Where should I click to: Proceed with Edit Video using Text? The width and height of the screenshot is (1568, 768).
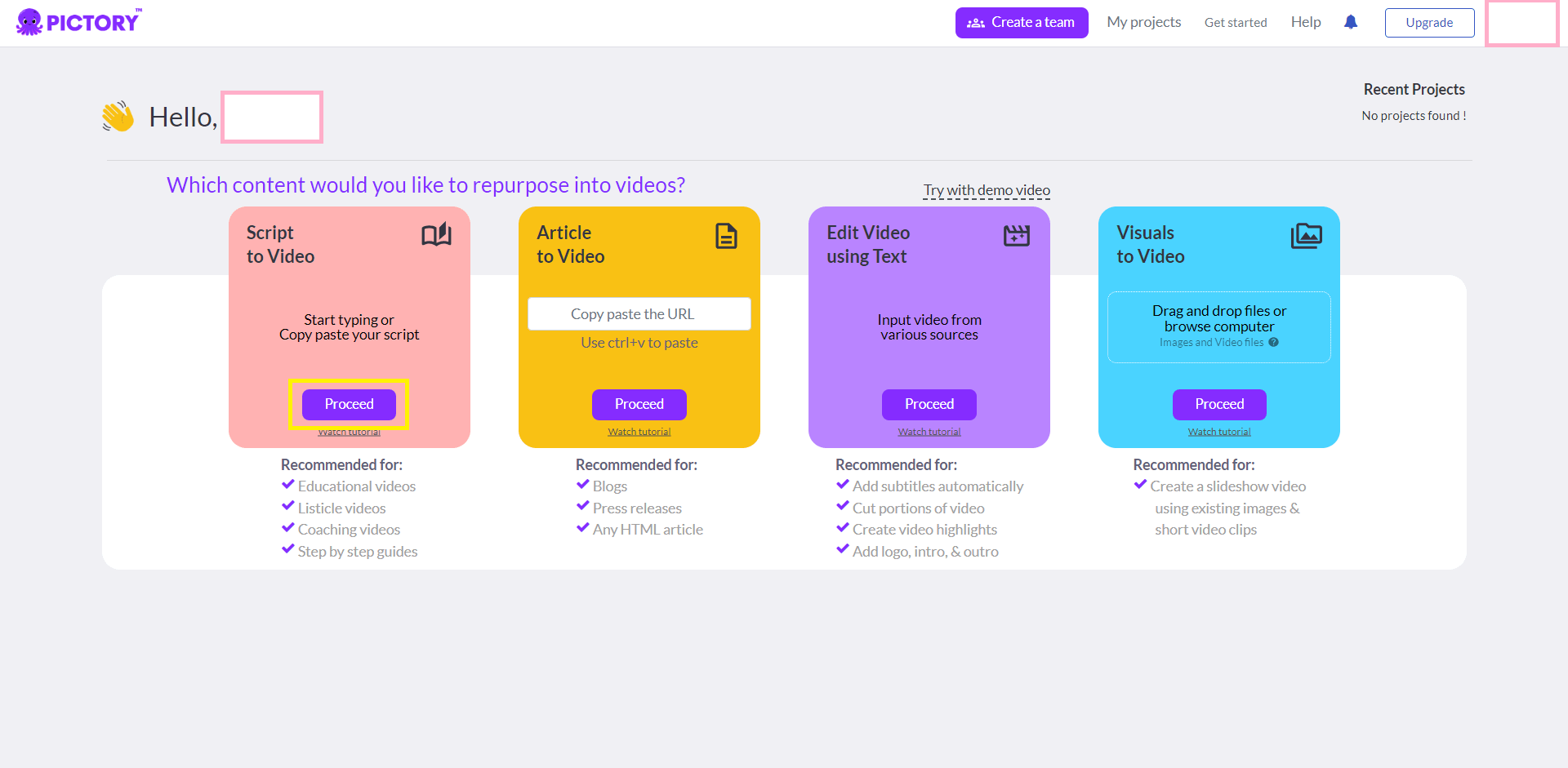tap(929, 404)
